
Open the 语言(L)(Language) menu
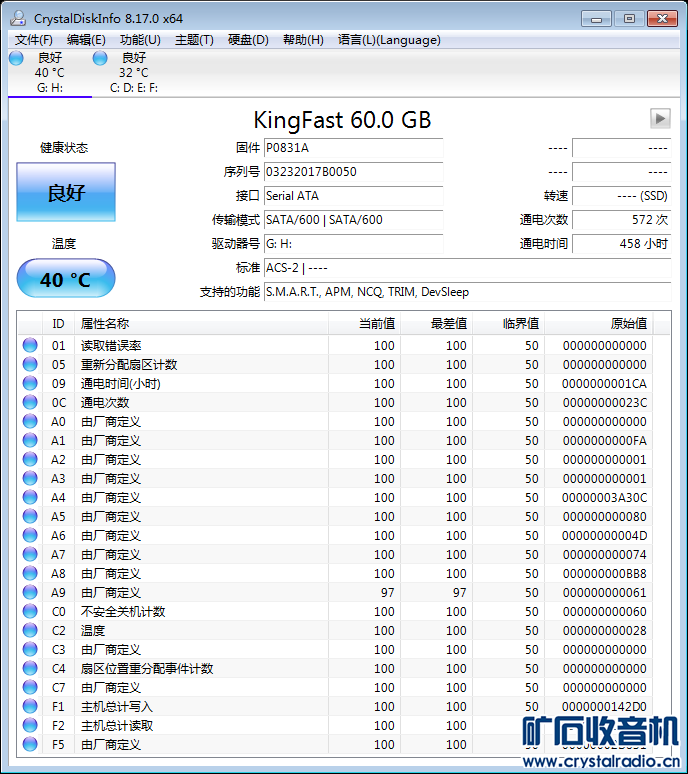click(x=389, y=40)
